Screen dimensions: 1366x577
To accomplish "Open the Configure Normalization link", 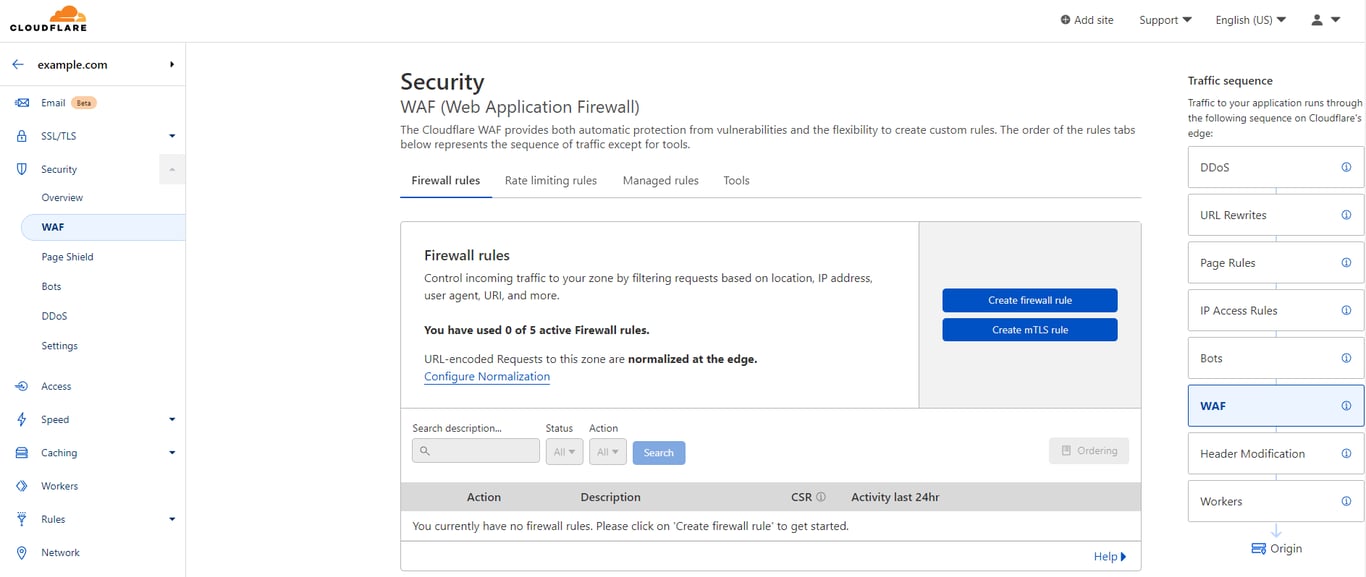I will (x=486, y=376).
